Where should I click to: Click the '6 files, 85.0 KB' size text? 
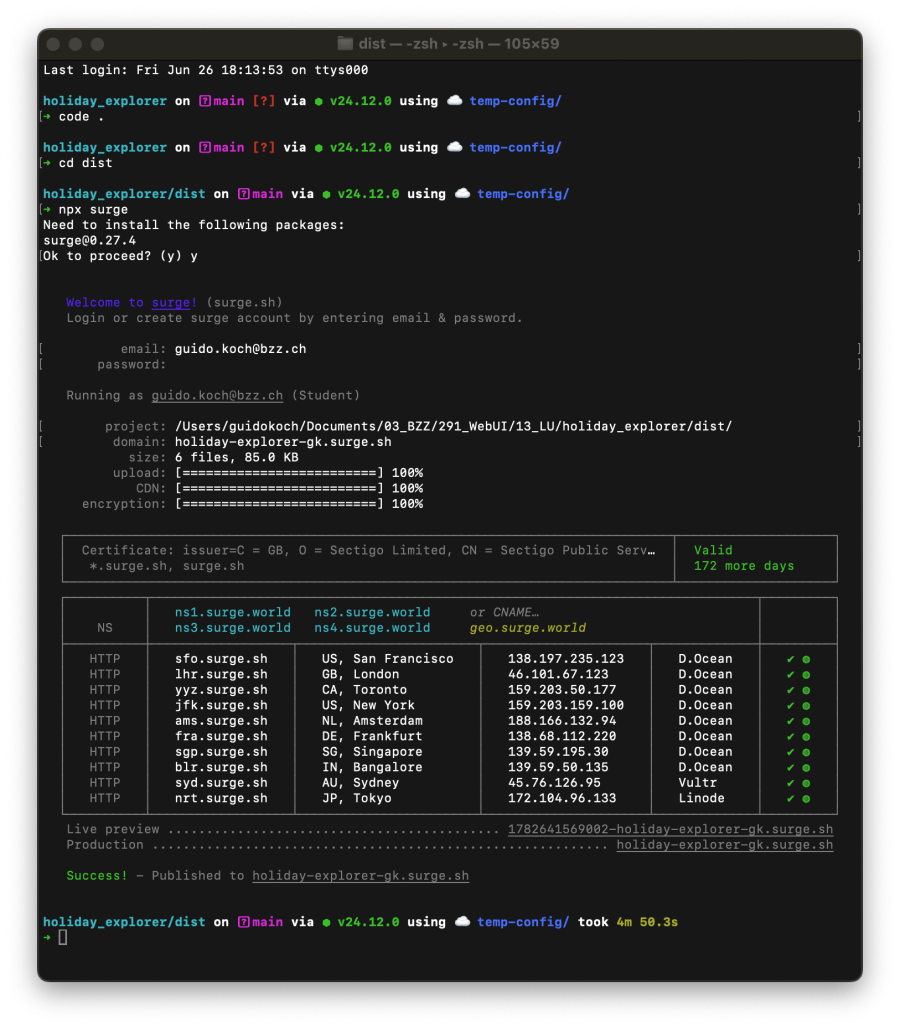point(237,458)
